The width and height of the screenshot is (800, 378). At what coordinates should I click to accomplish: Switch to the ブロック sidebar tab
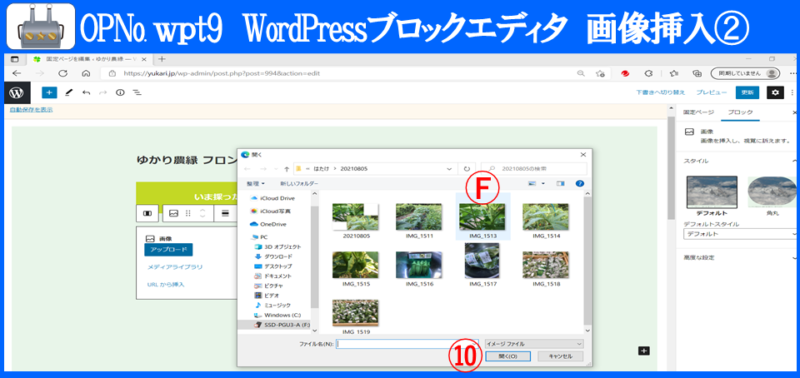pos(740,112)
